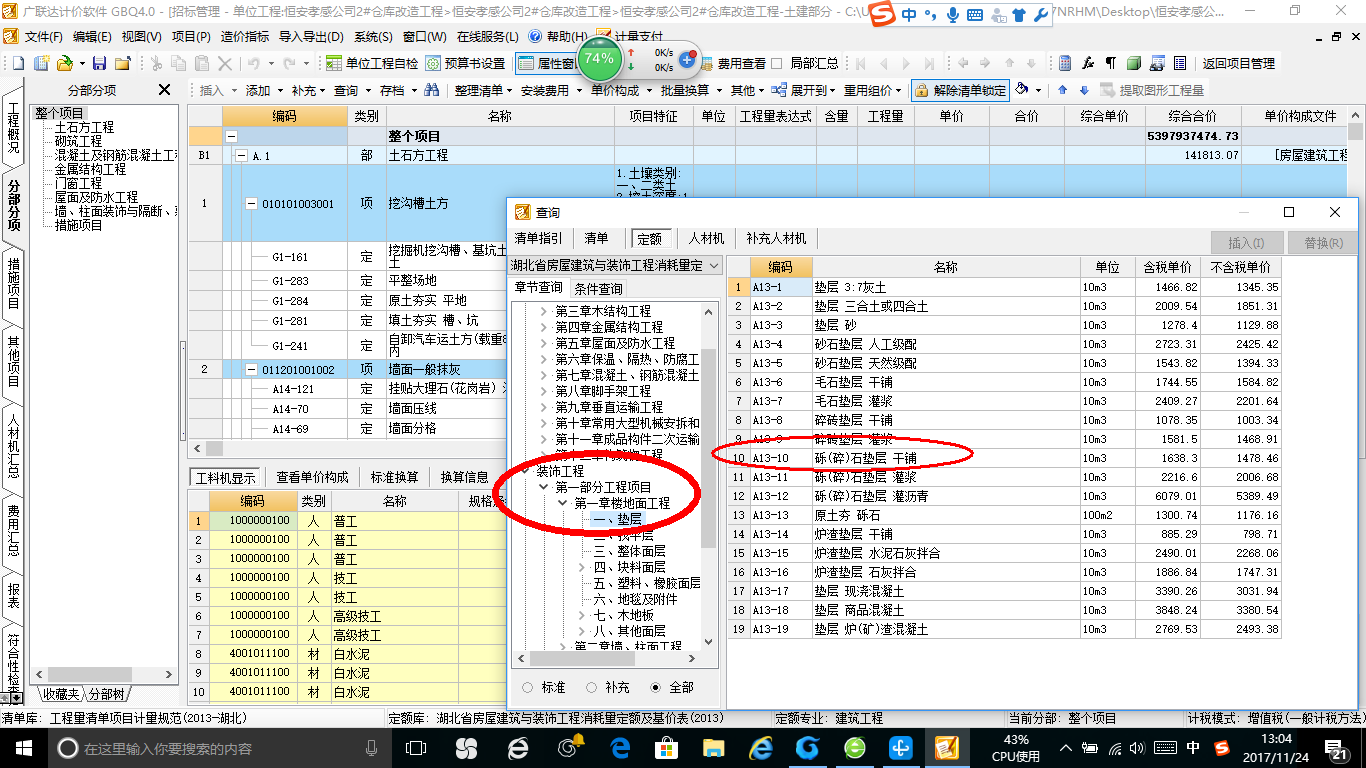Open the 整理清单 dropdown
Image resolution: width=1366 pixels, height=768 pixels.
[484, 90]
